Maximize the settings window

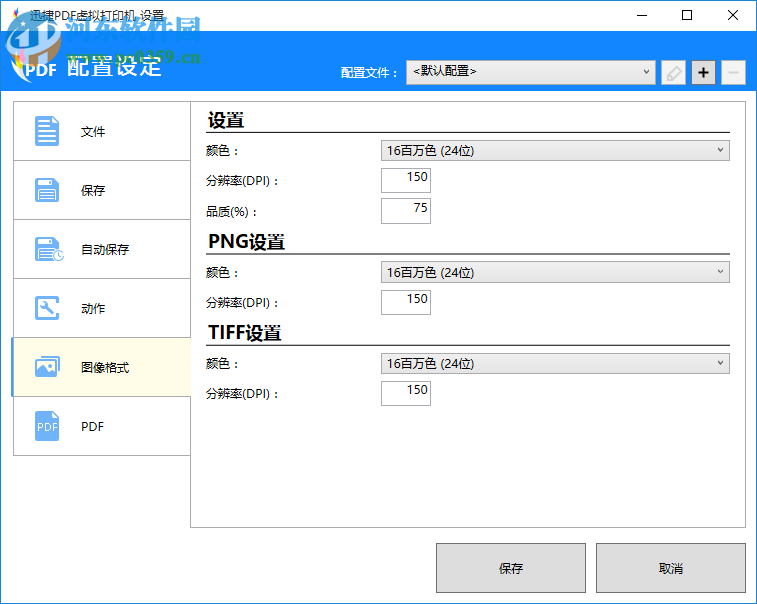tap(687, 15)
